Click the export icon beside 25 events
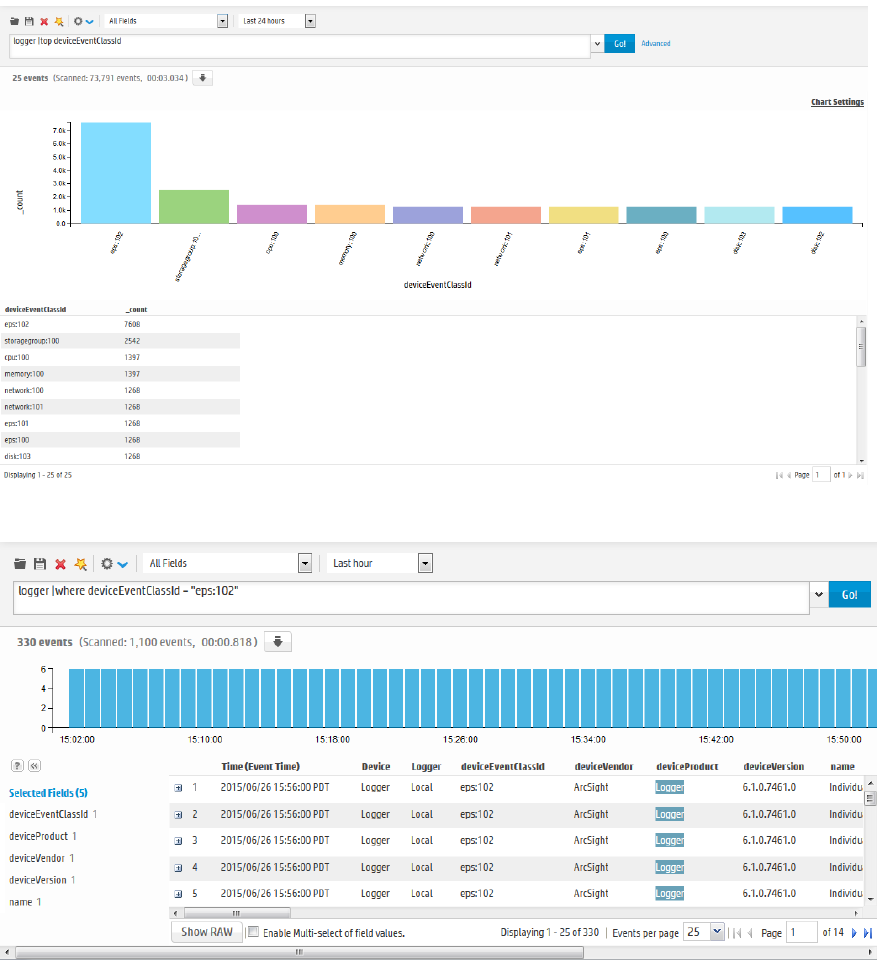 203,78
